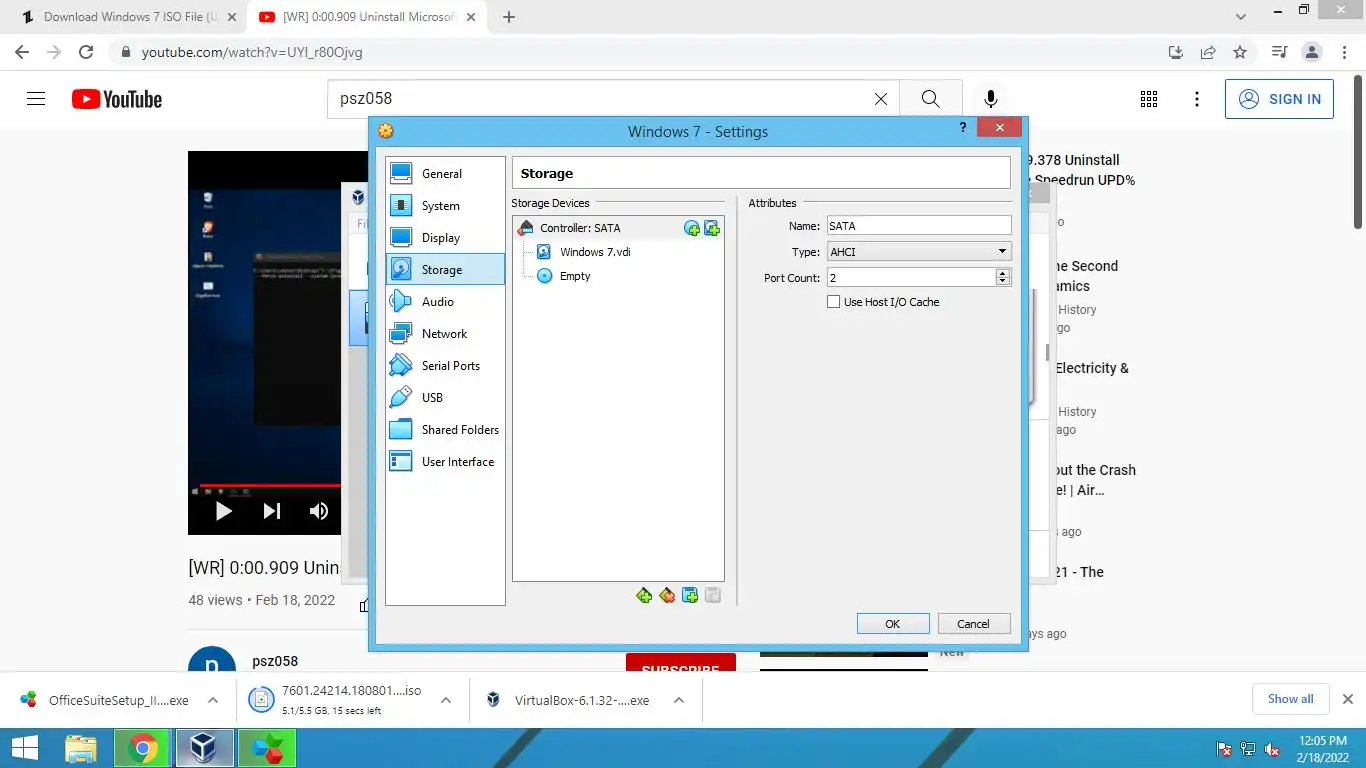Open Chrome tab search chevron
This screenshot has height=768, width=1366.
(x=1241, y=17)
